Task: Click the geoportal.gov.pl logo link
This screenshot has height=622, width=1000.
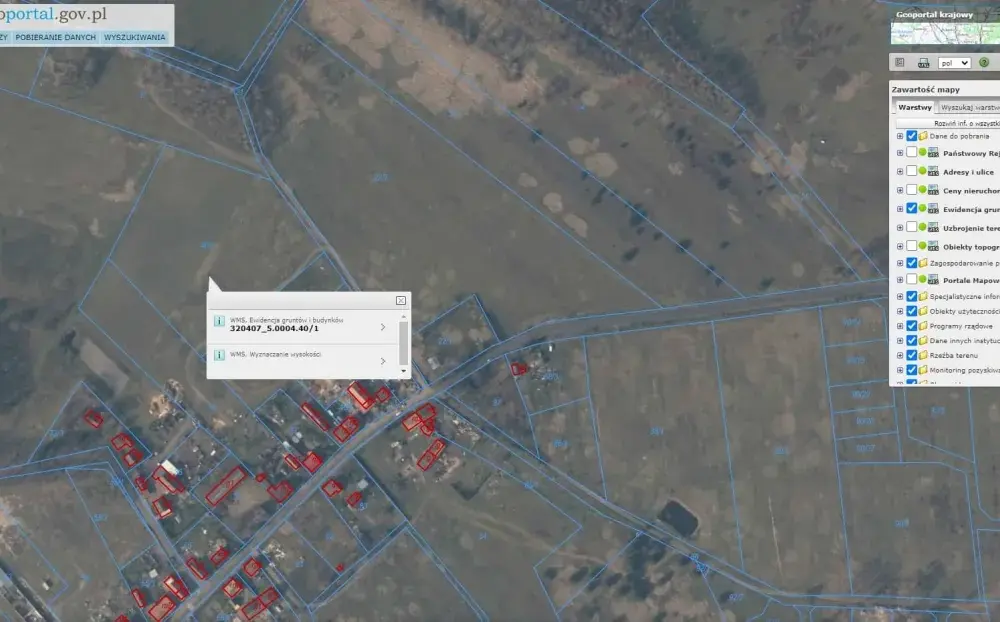Action: pyautogui.click(x=54, y=14)
